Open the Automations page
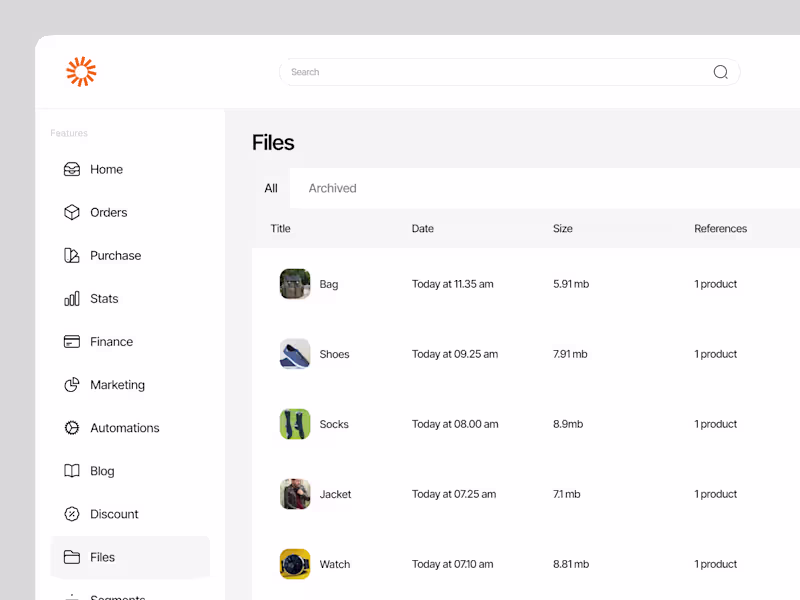 [x=125, y=428]
